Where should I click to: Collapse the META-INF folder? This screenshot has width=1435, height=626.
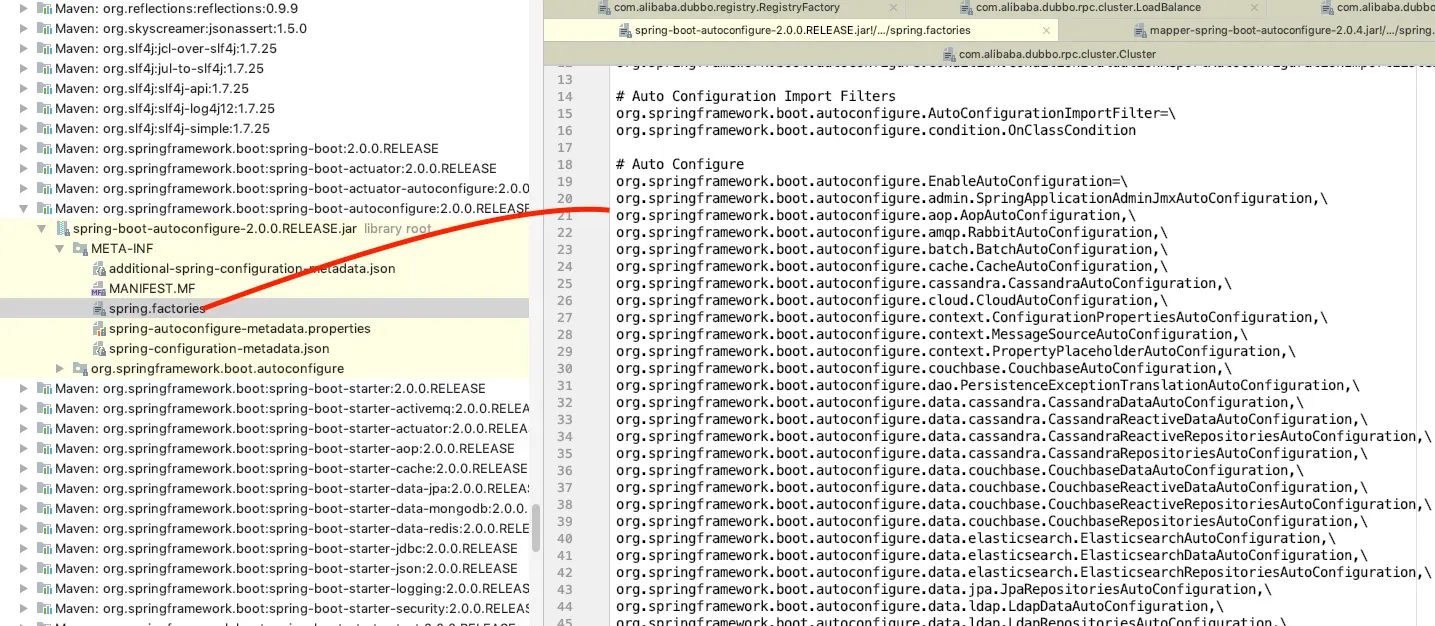[61, 248]
